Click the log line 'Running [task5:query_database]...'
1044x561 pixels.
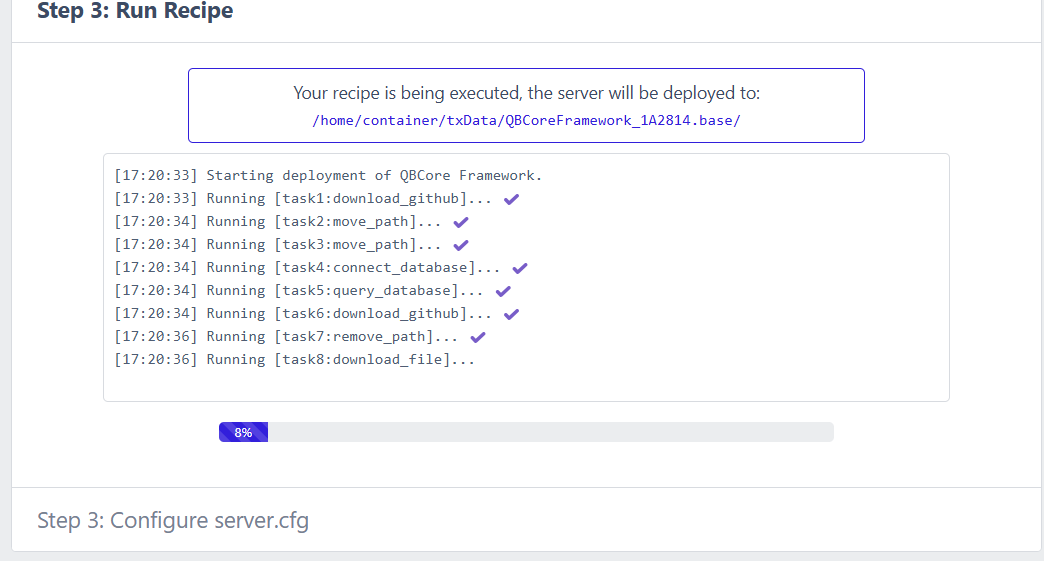(299, 290)
